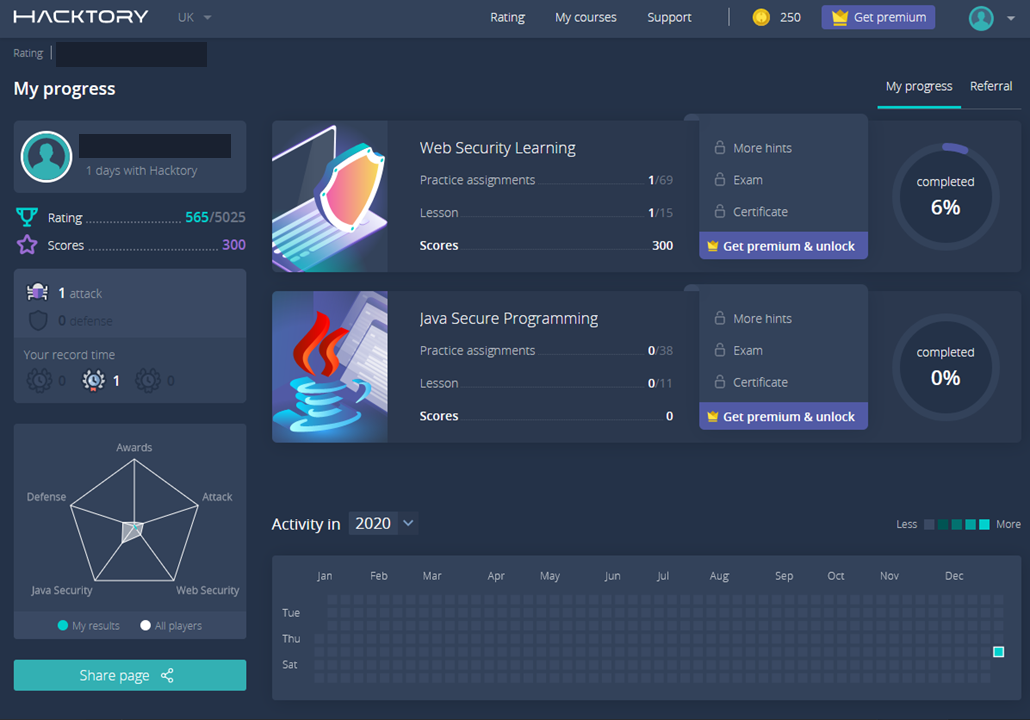Click Get premium & unlock for Java
This screenshot has width=1030, height=720.
click(783, 416)
